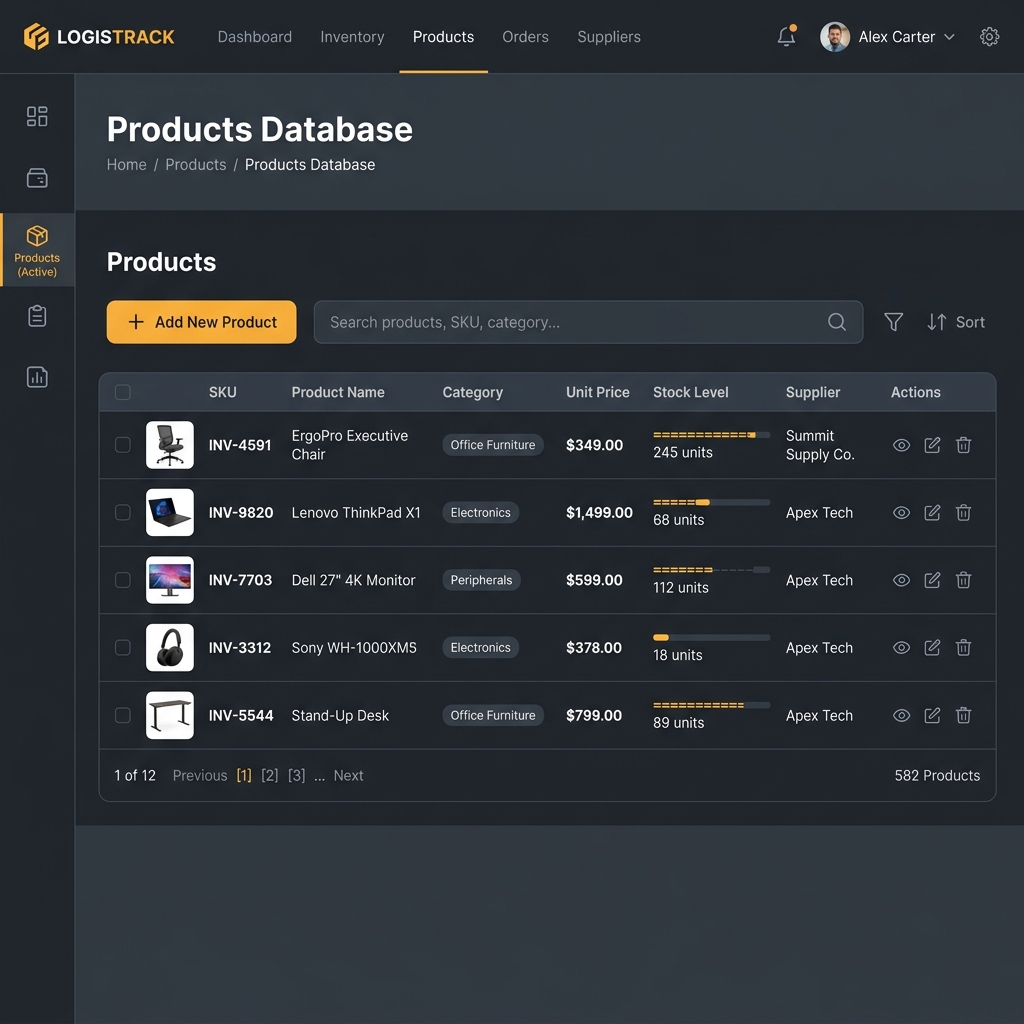The height and width of the screenshot is (1024, 1024).
Task: Click the Peripherals category tag
Action: (481, 580)
